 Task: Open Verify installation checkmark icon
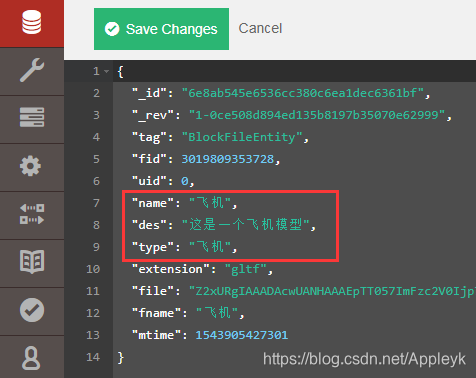[32, 310]
